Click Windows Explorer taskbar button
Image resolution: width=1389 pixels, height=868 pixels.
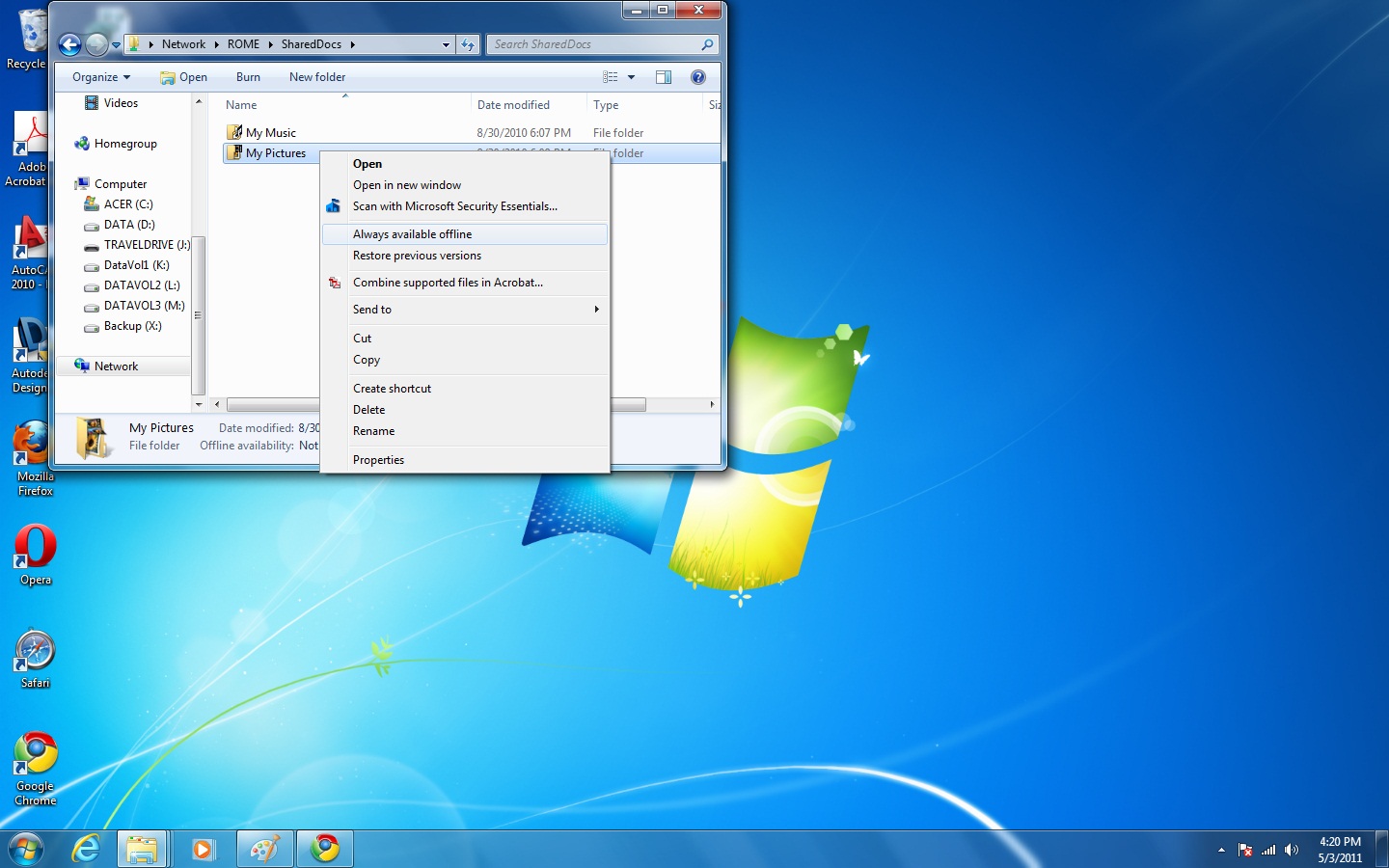click(143, 849)
